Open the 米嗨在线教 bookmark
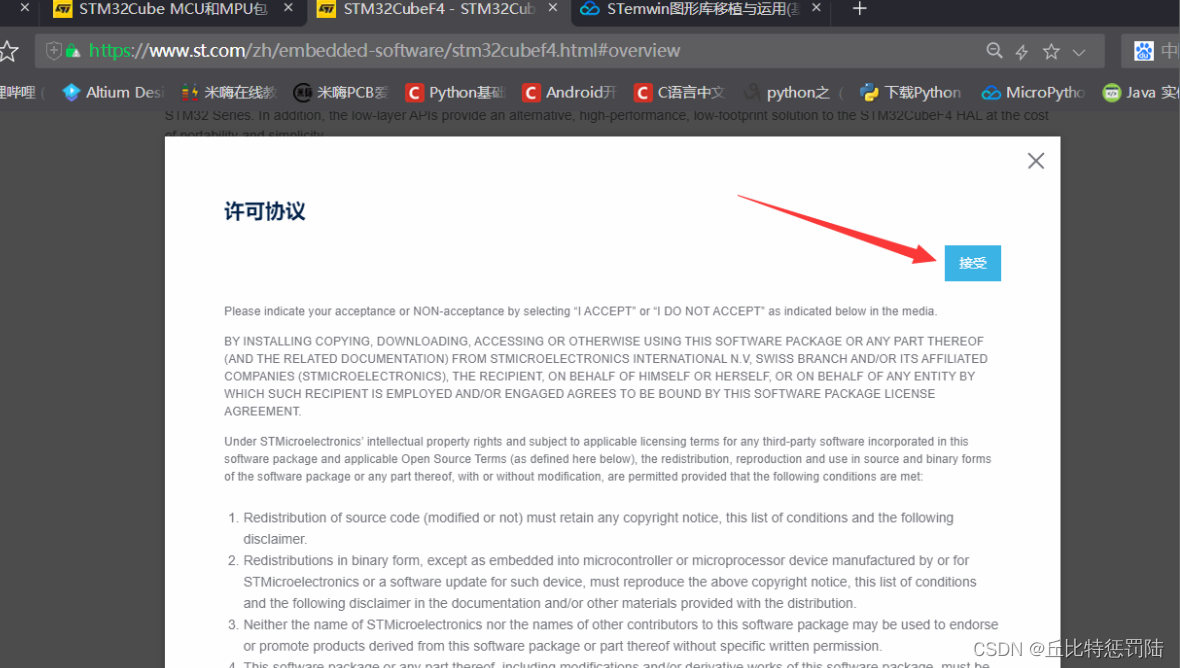 pyautogui.click(x=229, y=93)
